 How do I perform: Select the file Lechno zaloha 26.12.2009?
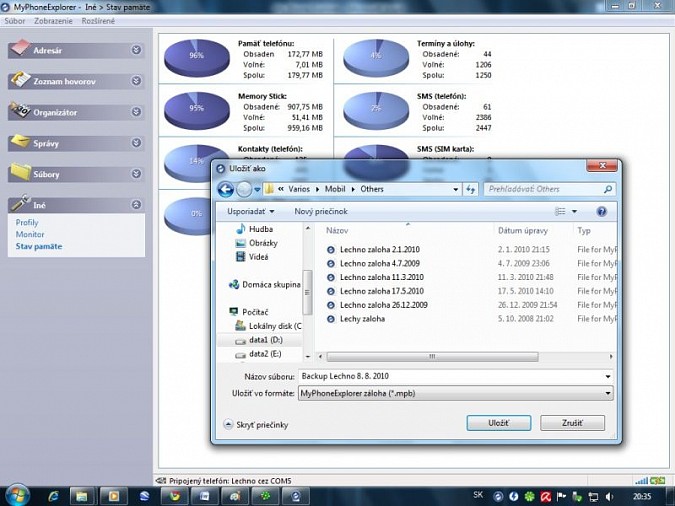pos(384,305)
